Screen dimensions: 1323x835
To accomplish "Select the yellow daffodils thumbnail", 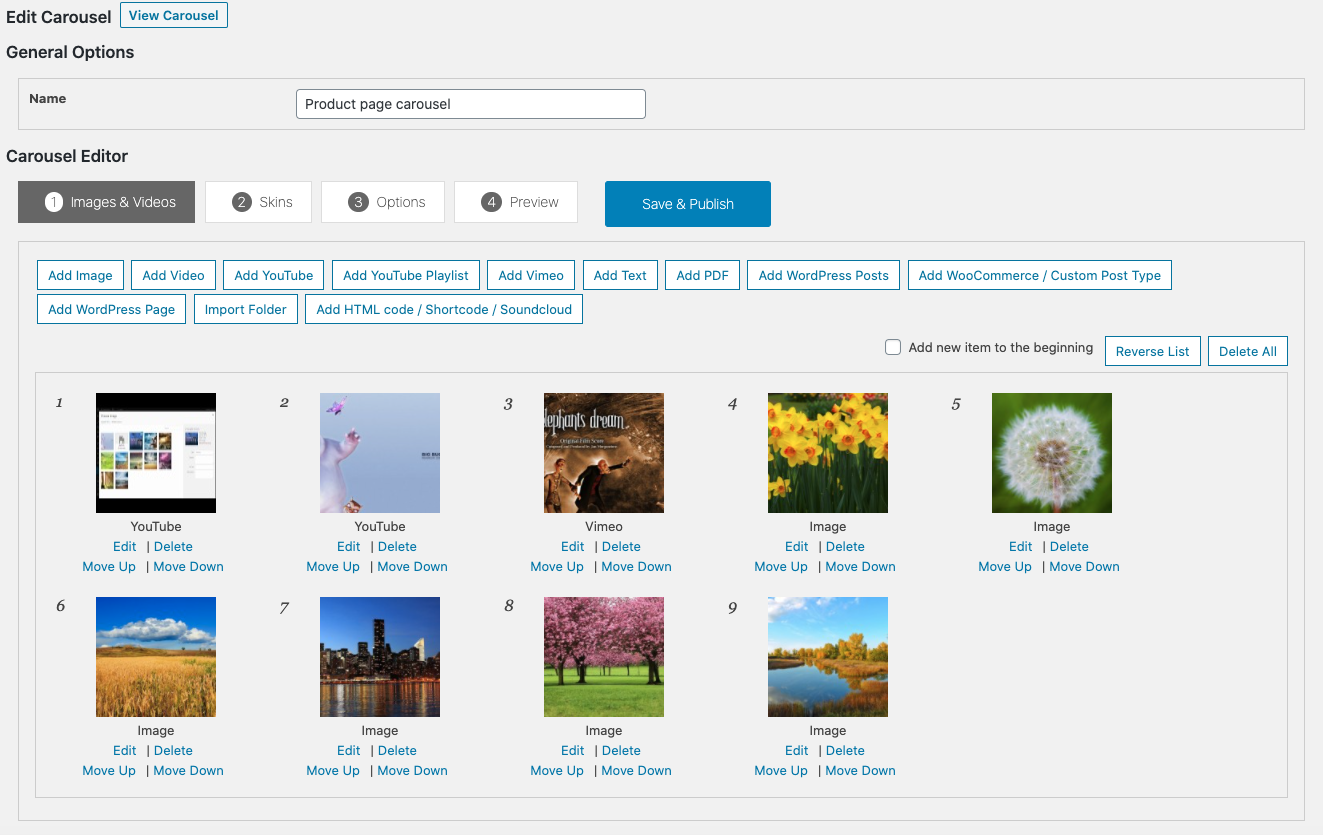I will pos(827,453).
